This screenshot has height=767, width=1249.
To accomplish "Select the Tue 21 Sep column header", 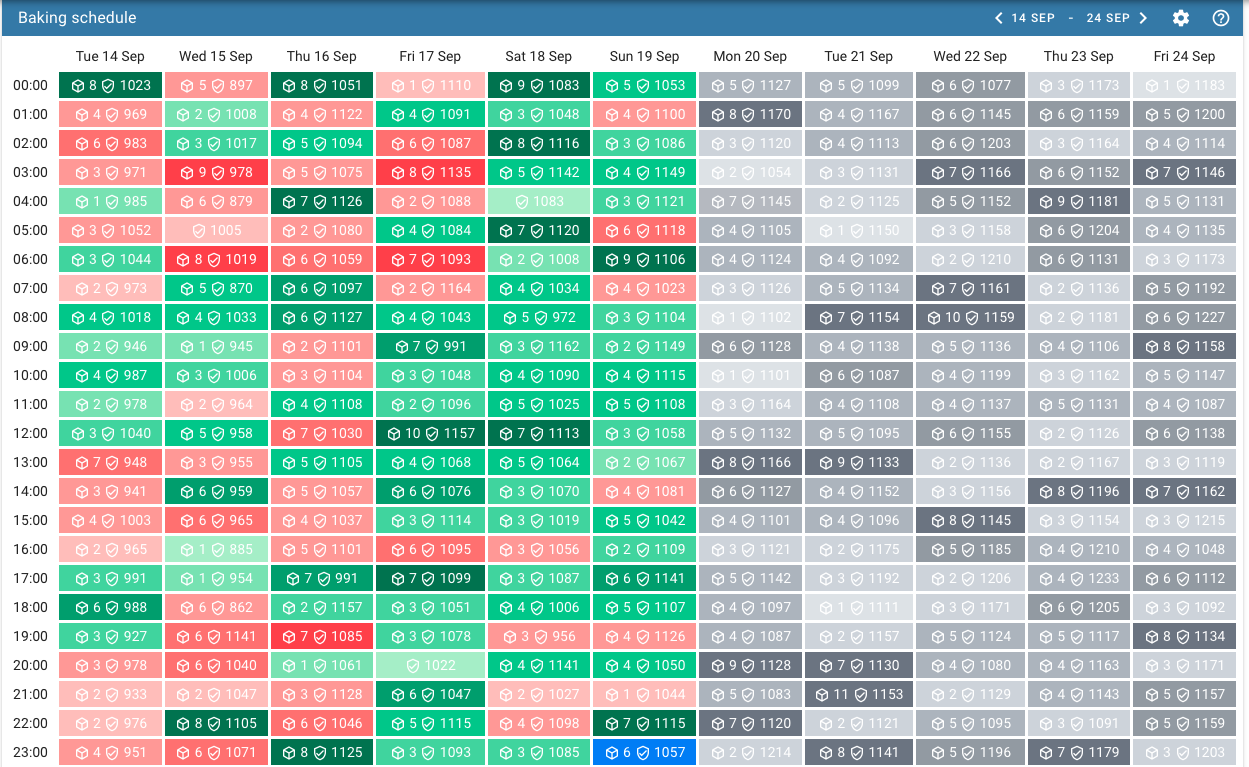I will [857, 56].
